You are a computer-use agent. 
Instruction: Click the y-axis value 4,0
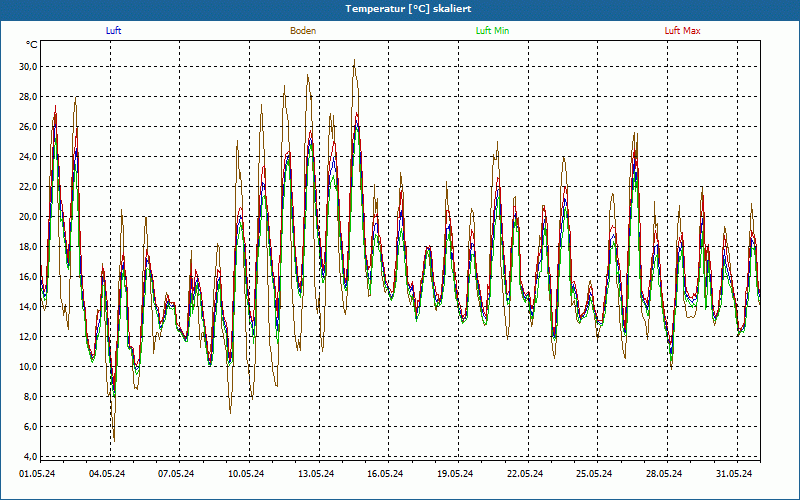click(x=30, y=457)
